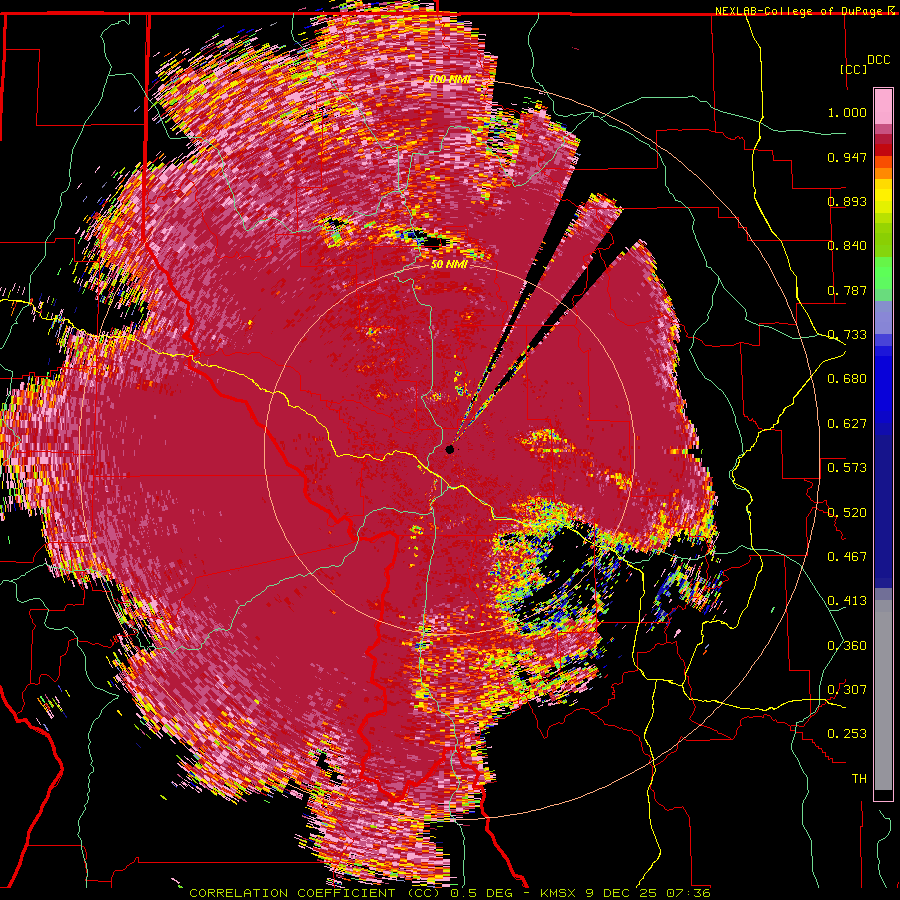Select the 0.307 scale value
Screen dimensions: 900x900
point(847,690)
